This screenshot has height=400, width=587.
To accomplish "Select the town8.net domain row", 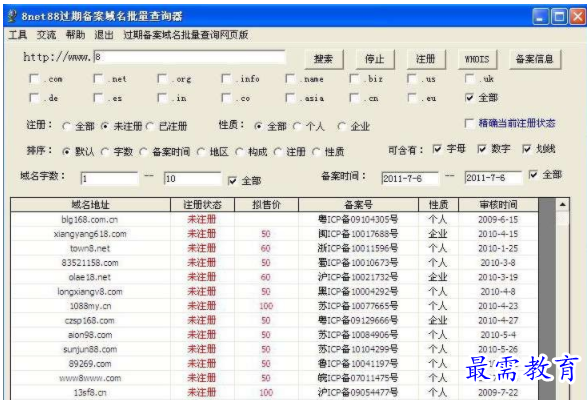I will pos(274,248).
